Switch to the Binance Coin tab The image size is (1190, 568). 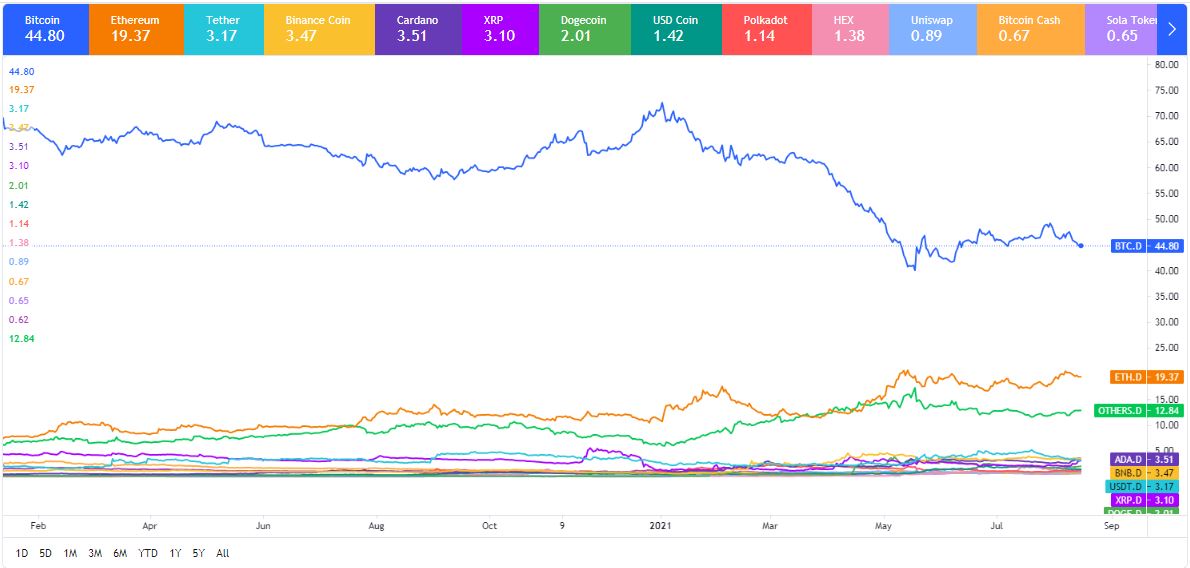[320, 28]
